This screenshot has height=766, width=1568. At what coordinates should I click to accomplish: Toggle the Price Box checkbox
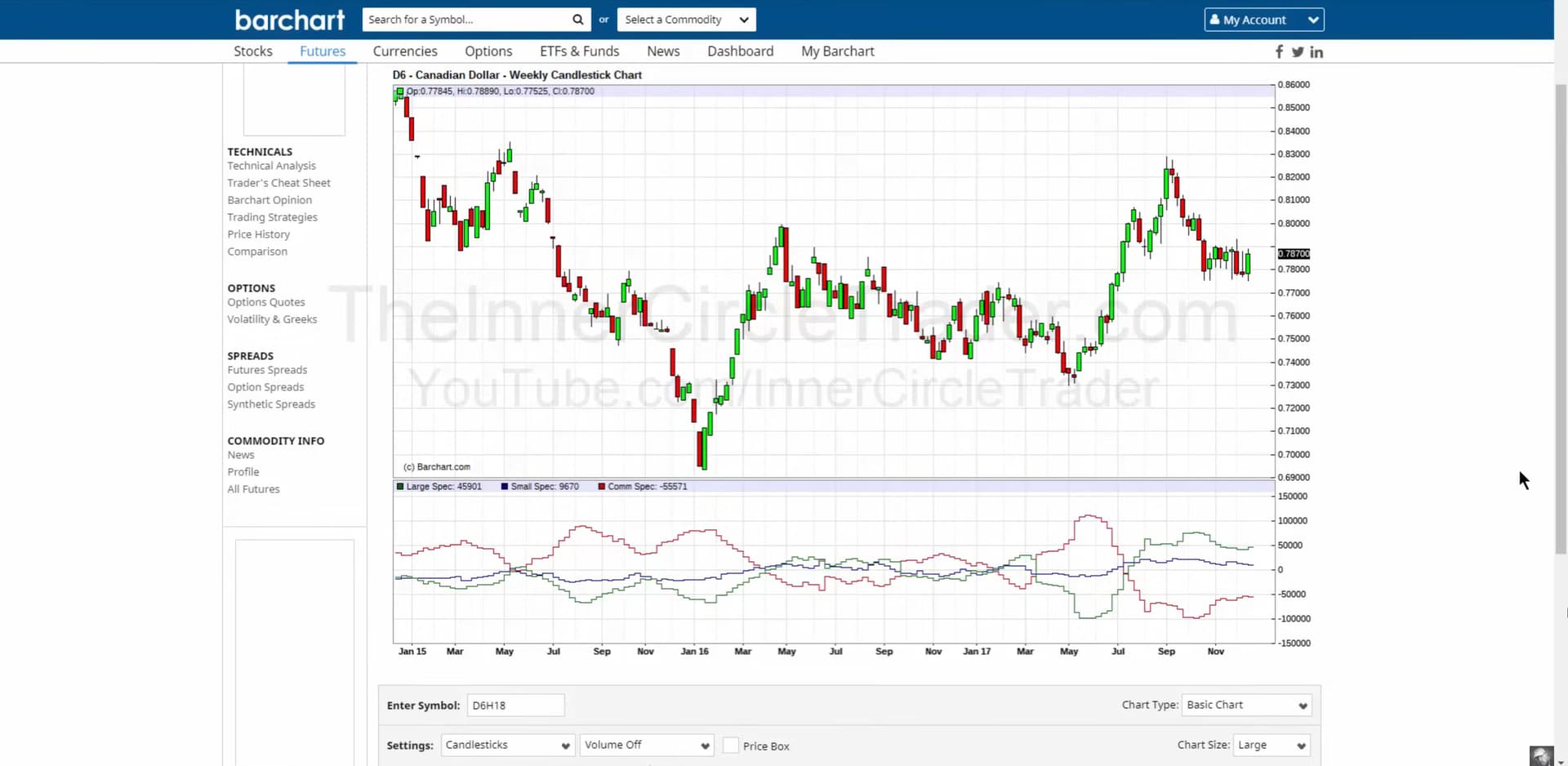point(731,746)
